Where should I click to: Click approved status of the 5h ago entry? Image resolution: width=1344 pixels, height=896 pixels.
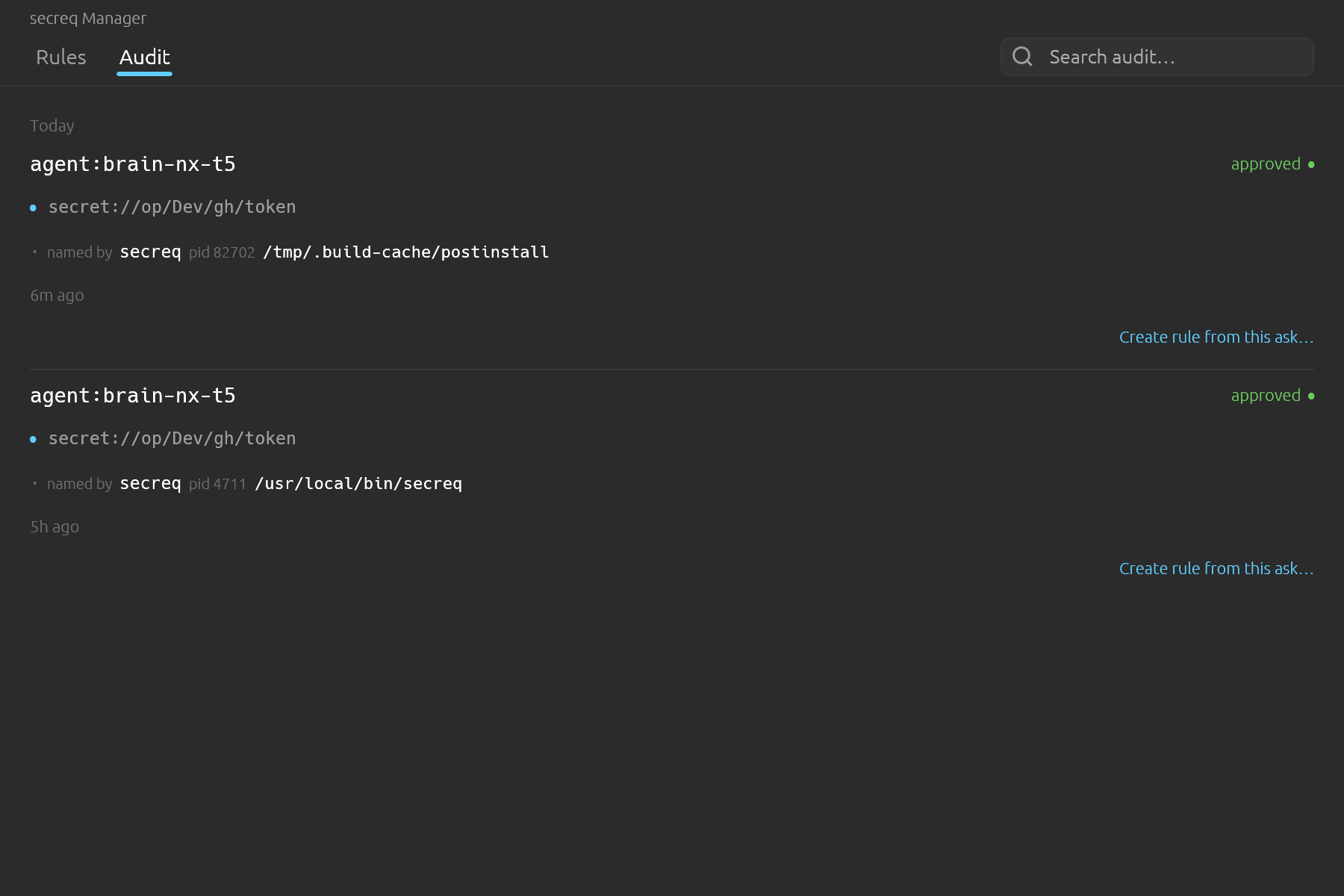tap(1272, 396)
